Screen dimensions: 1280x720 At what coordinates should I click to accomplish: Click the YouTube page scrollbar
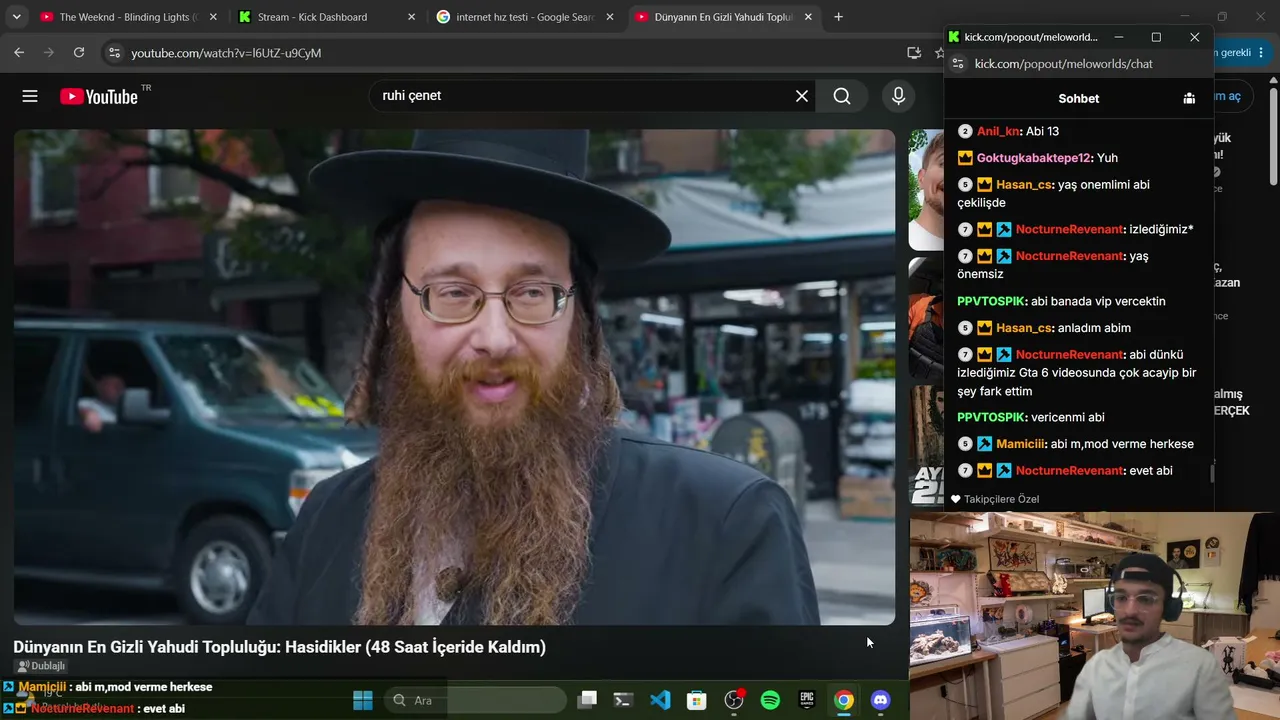pyautogui.click(x=1273, y=135)
